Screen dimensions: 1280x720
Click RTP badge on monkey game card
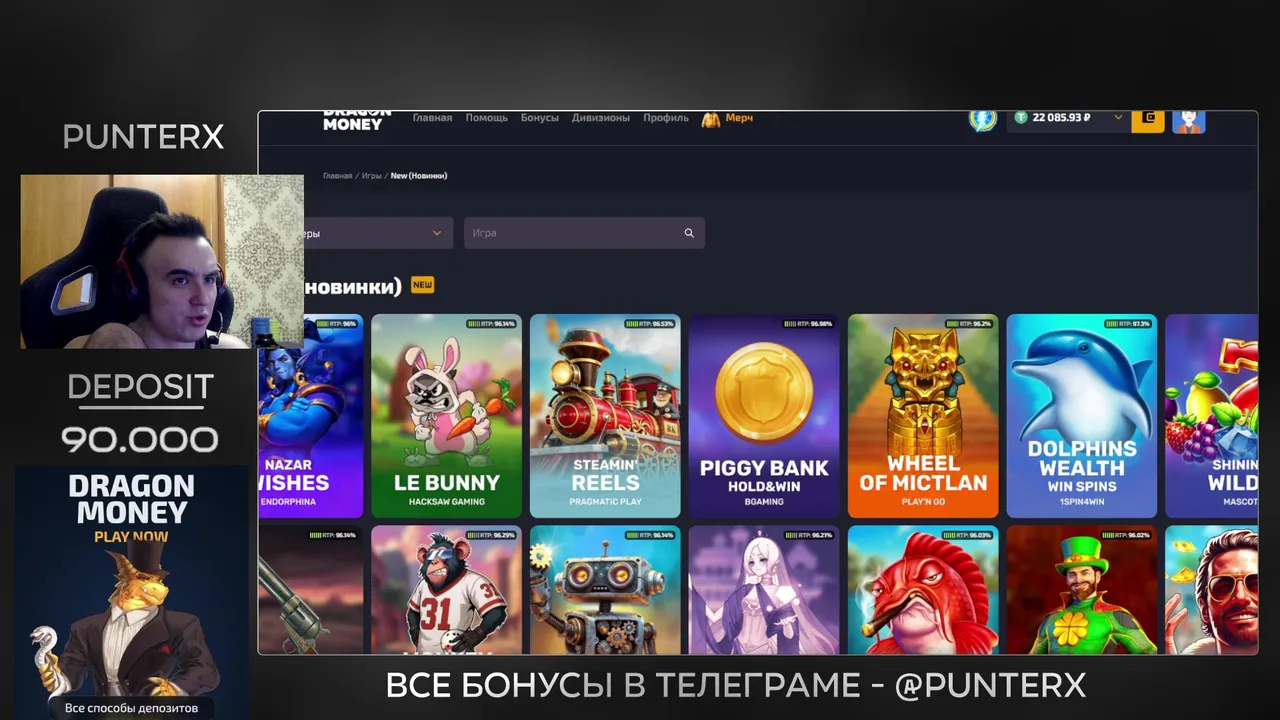click(490, 535)
